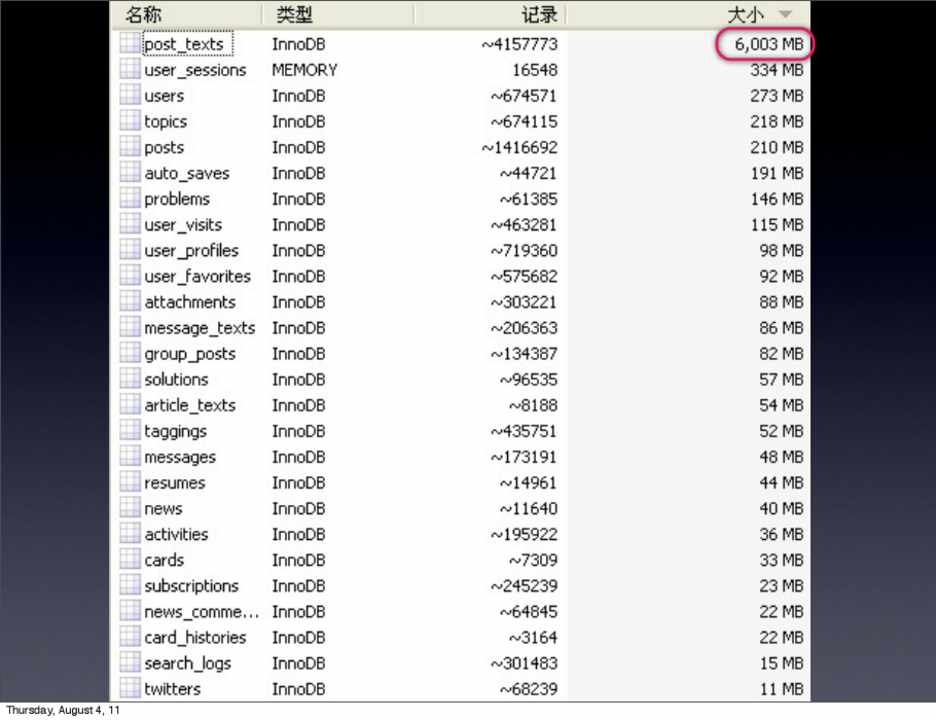Click the topics table icon

click(x=129, y=122)
